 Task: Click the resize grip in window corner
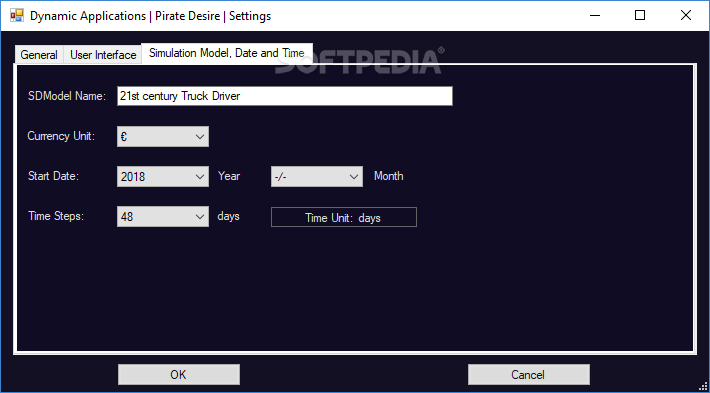(x=703, y=387)
